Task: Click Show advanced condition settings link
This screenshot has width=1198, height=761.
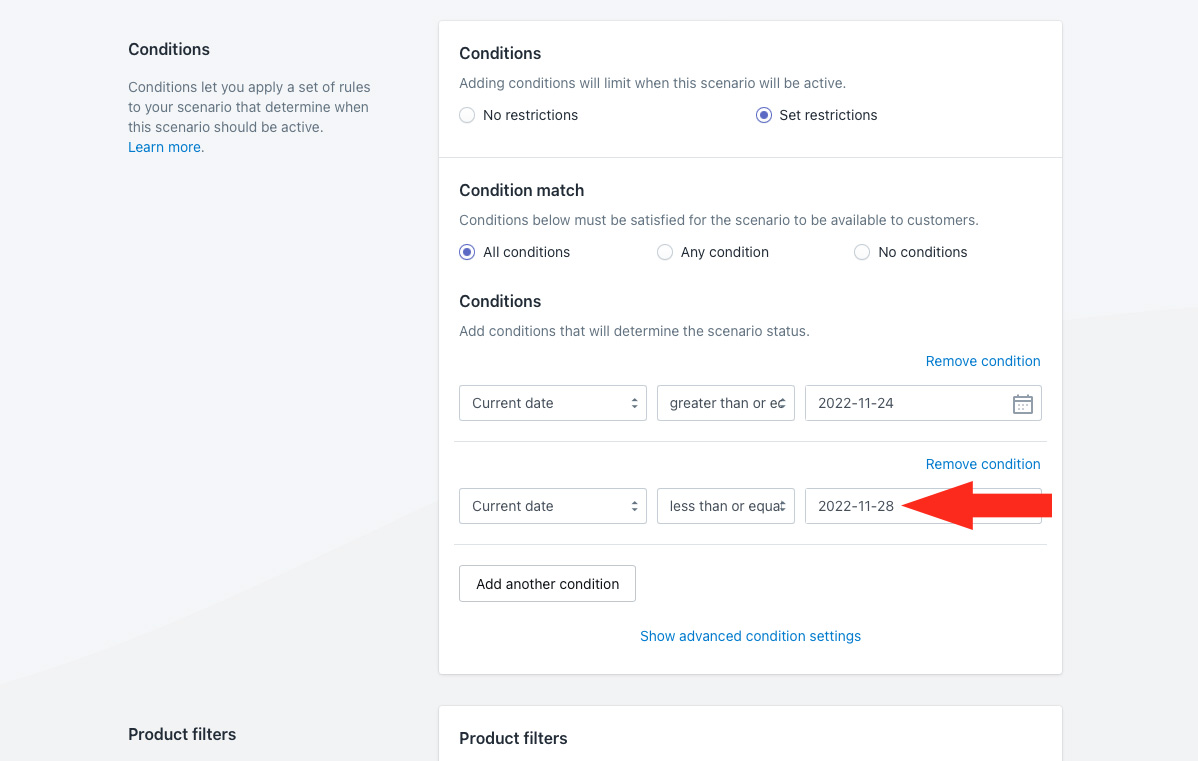Action: tap(750, 636)
